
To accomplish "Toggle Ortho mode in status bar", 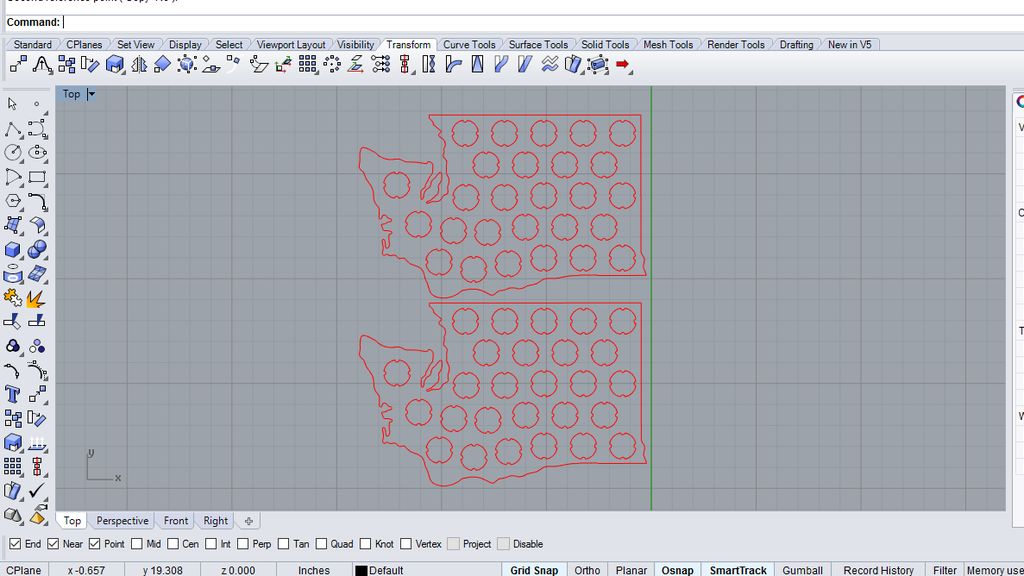I will pos(587,570).
